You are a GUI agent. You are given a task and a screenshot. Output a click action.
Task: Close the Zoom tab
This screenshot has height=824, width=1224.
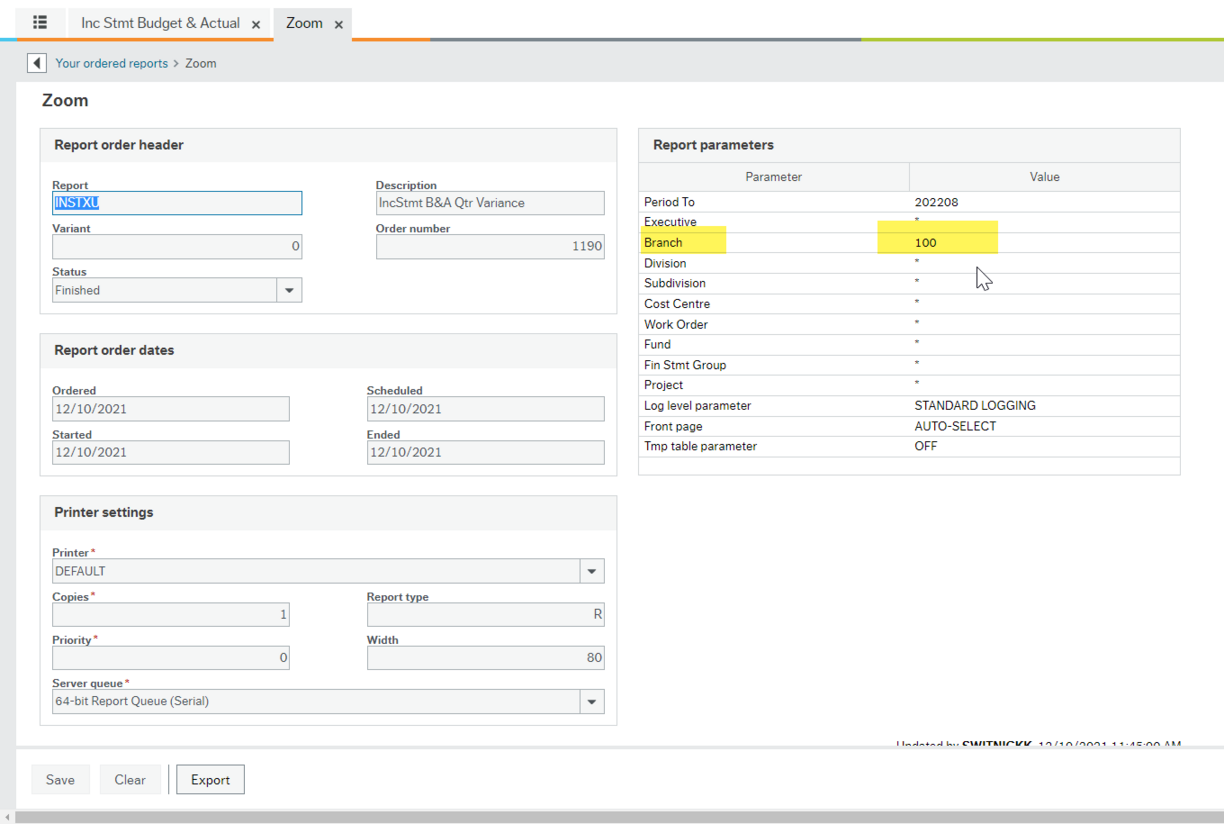click(x=337, y=23)
